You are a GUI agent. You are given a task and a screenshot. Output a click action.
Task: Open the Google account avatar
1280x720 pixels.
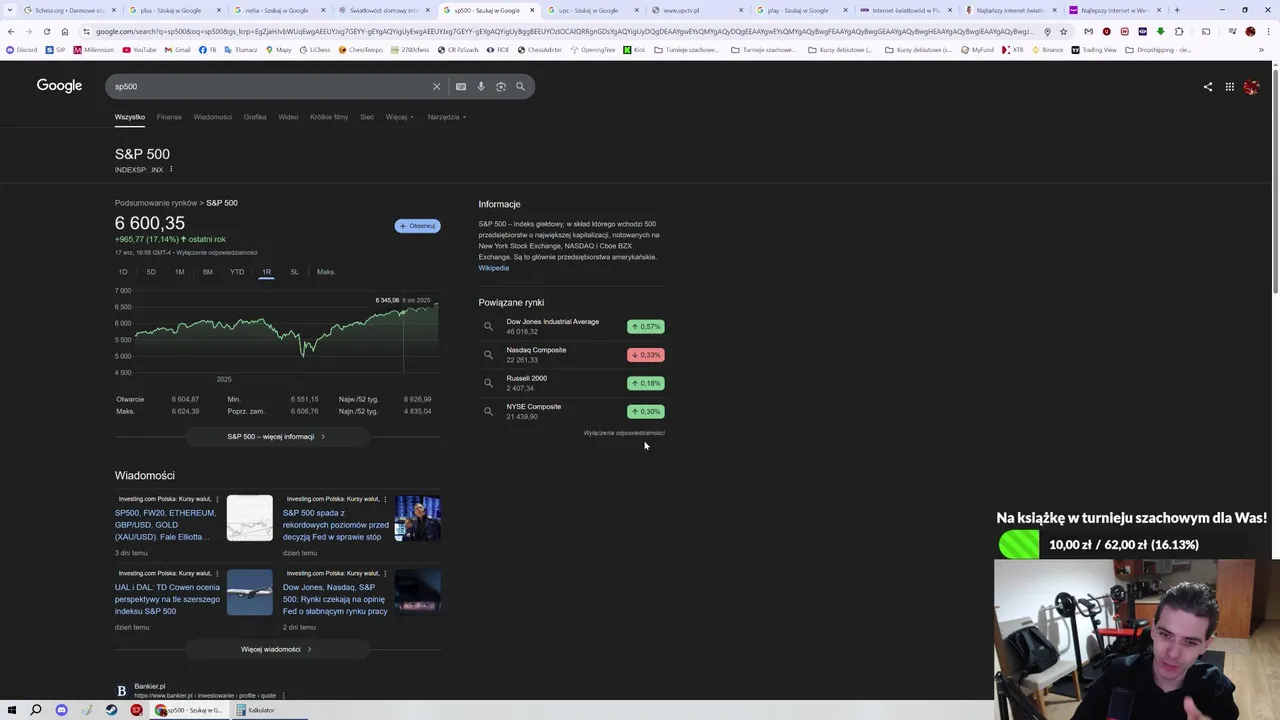pyautogui.click(x=1251, y=87)
